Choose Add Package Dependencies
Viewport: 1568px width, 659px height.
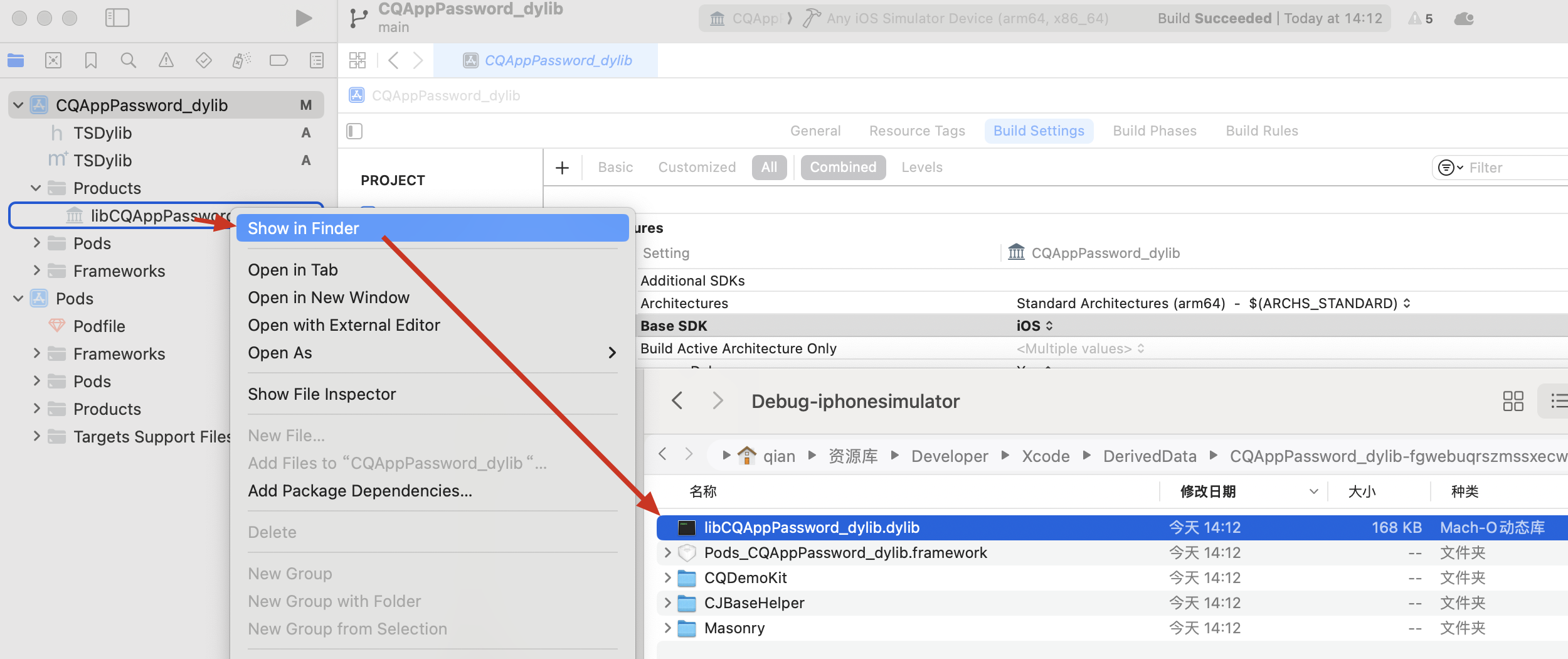point(432,491)
